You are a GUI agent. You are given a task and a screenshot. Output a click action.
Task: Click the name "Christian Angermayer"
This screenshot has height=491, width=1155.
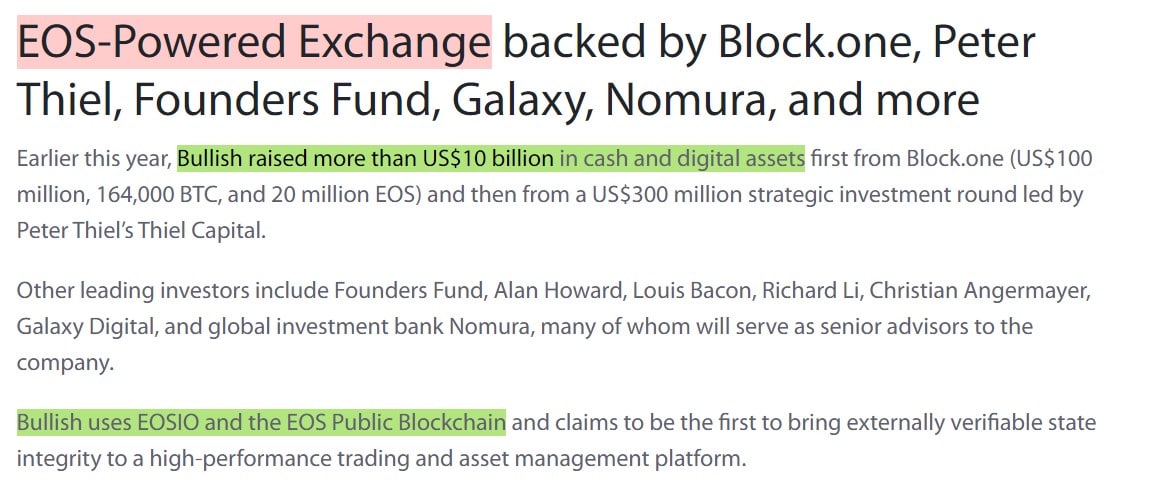point(979,291)
